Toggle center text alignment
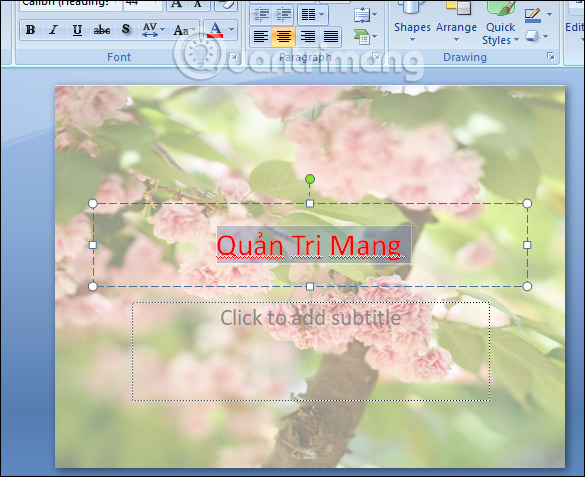 click(x=284, y=37)
